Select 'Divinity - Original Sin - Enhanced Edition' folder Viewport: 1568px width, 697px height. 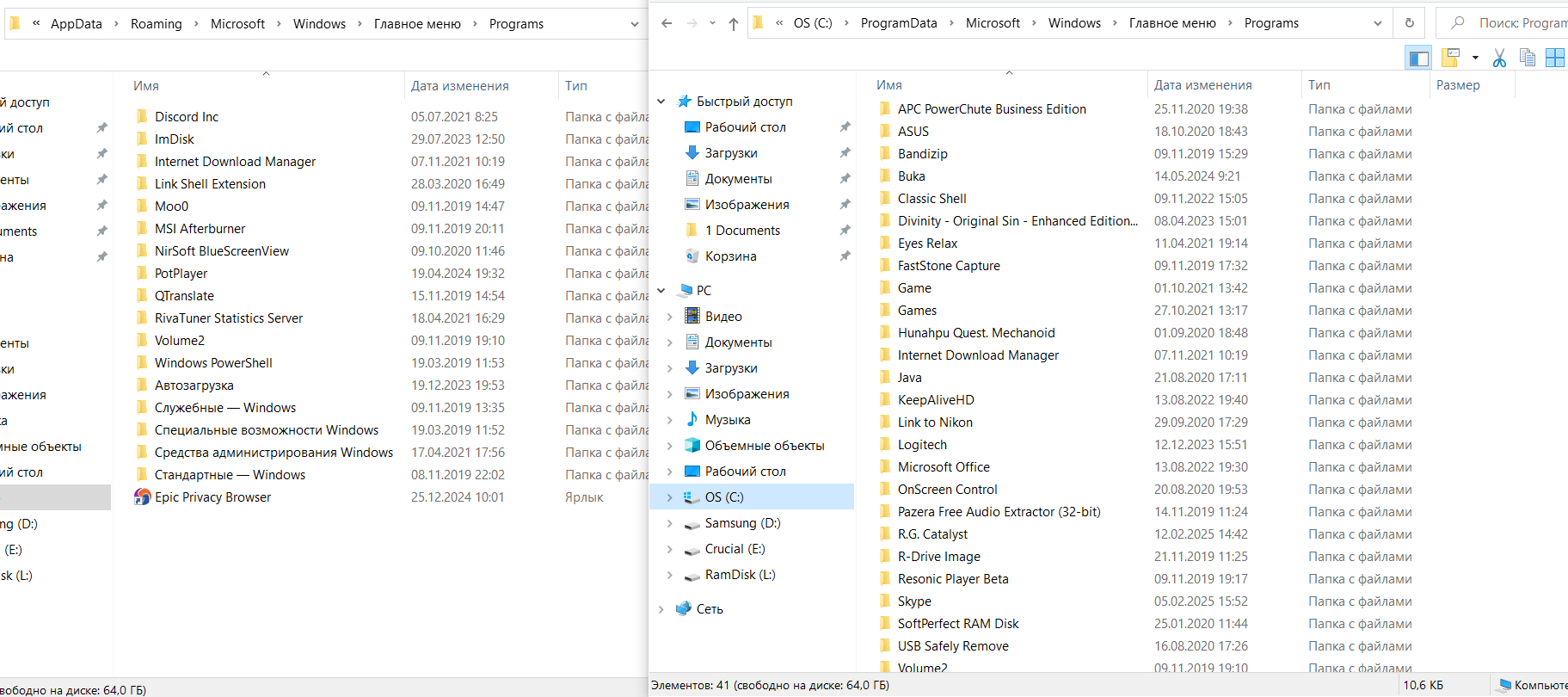click(1018, 221)
